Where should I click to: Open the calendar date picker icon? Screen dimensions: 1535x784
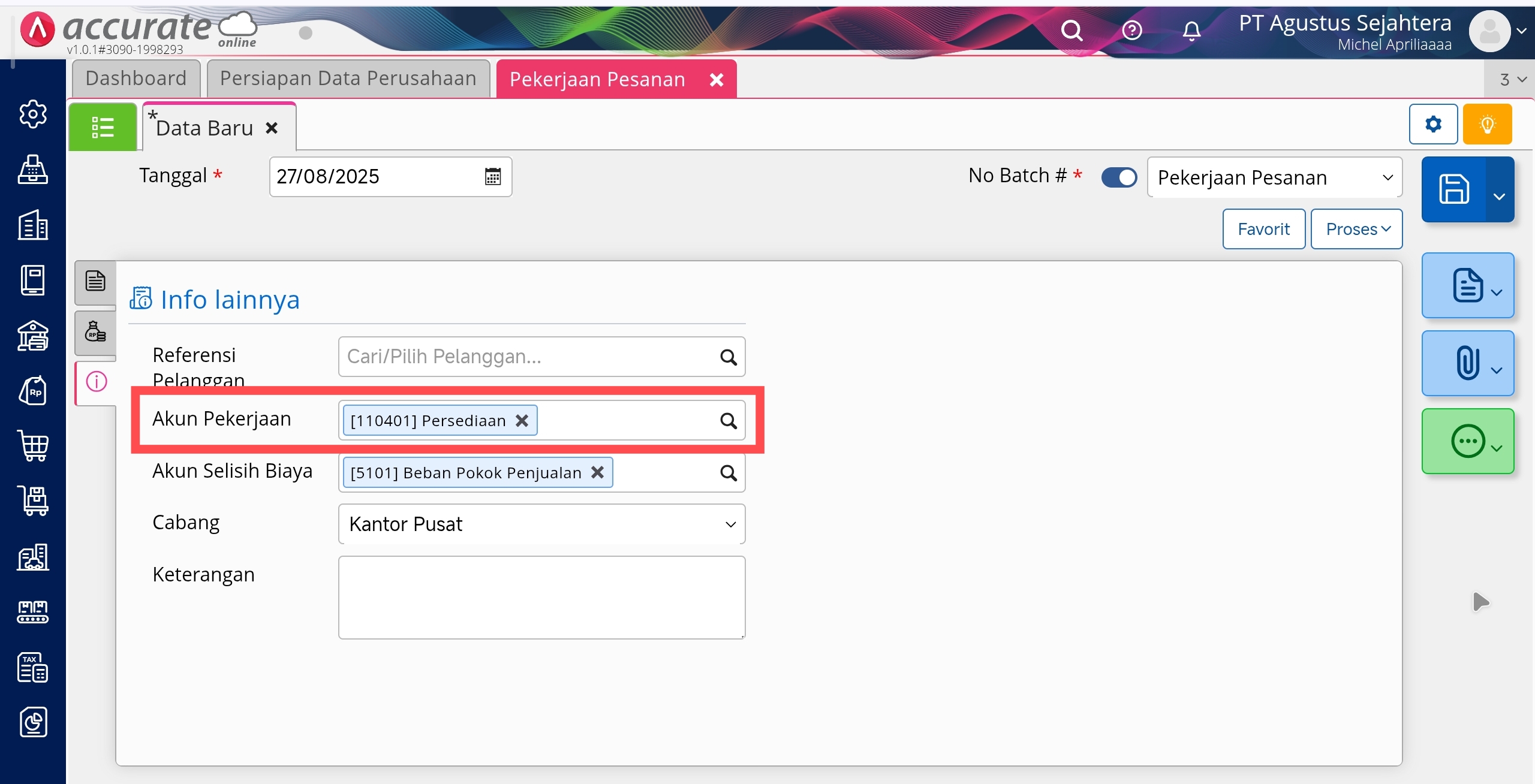click(x=493, y=177)
